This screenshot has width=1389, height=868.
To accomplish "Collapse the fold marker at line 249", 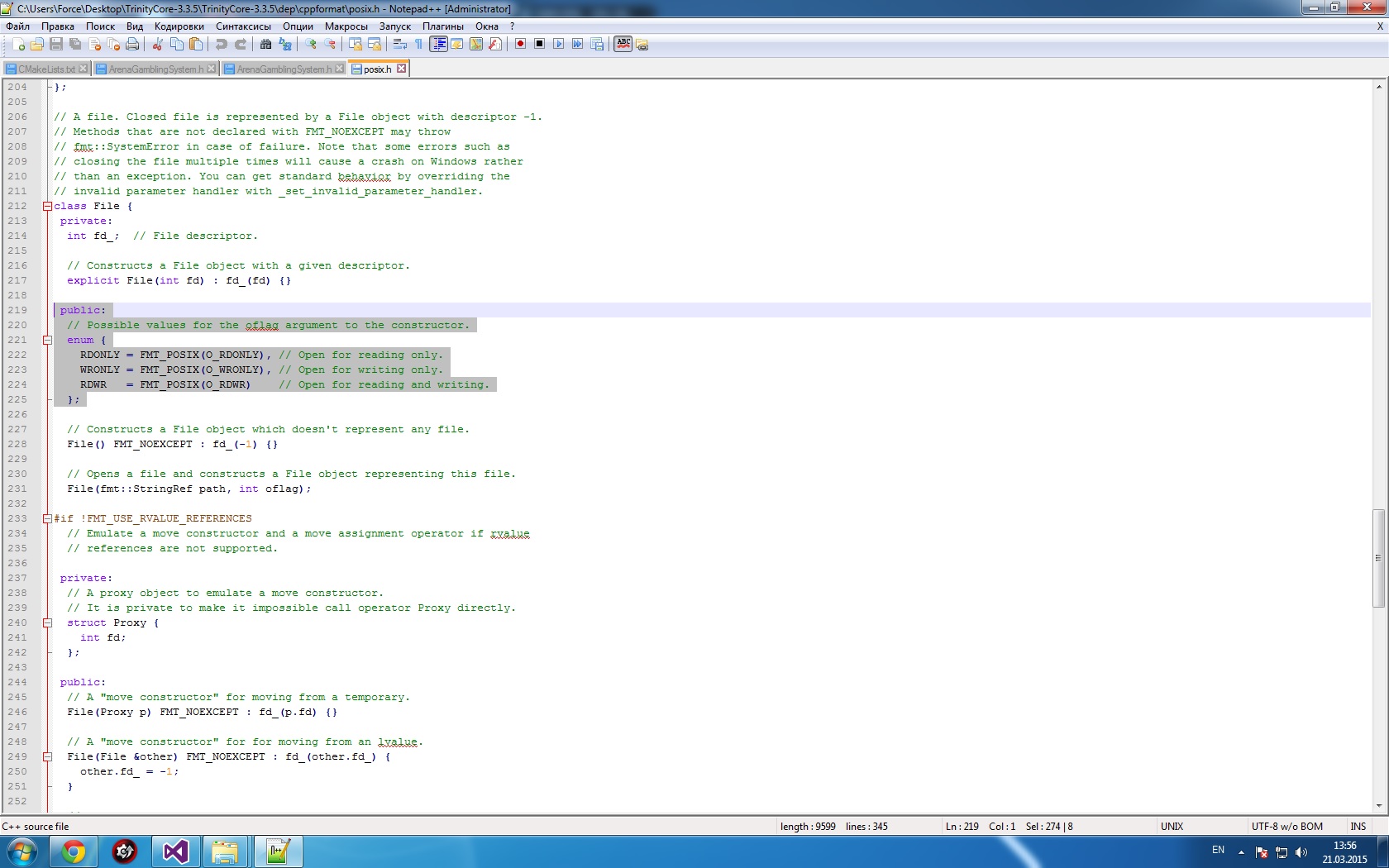I will click(47, 757).
